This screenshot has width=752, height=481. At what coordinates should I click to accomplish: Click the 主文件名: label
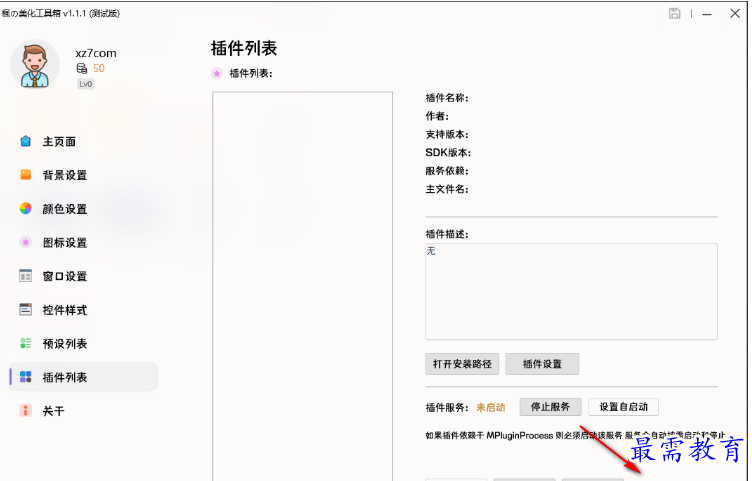[447, 189]
